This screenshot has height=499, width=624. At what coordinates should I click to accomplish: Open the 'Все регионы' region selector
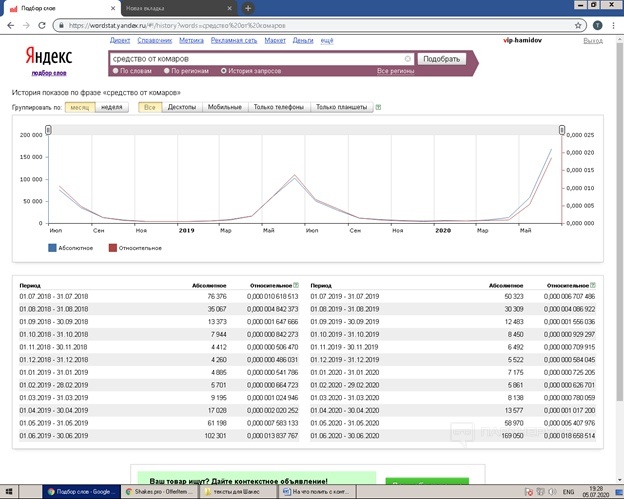[394, 71]
